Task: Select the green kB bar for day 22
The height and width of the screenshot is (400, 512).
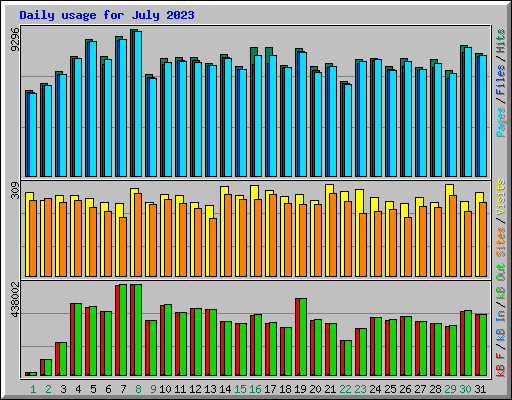Action: [x=348, y=358]
